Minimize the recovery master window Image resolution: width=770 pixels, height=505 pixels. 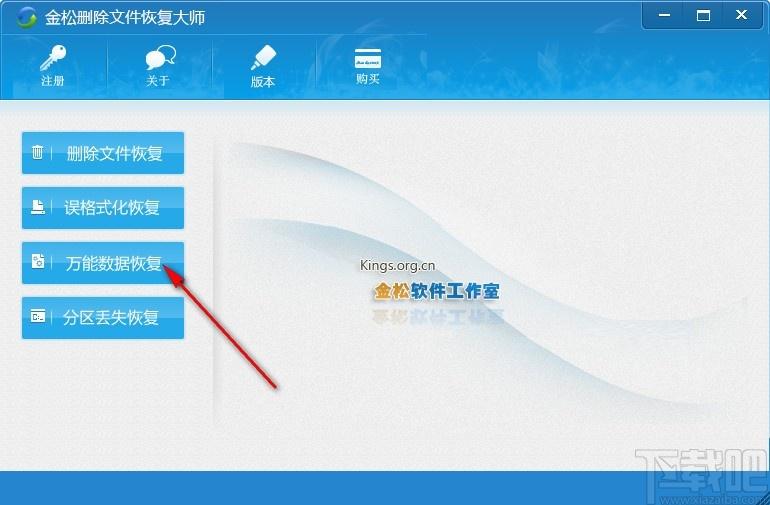[664, 15]
